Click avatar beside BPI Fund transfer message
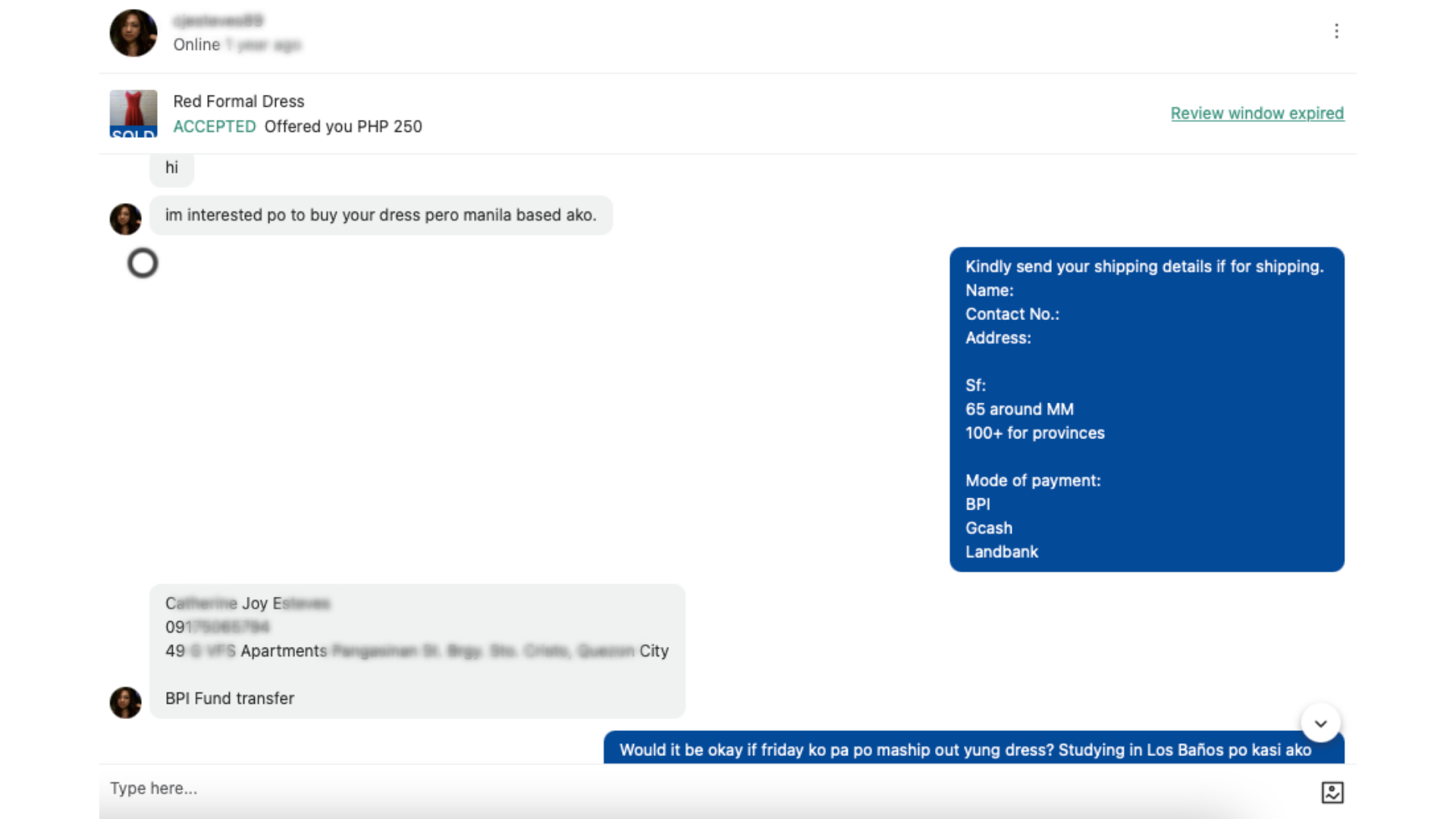 (x=126, y=702)
